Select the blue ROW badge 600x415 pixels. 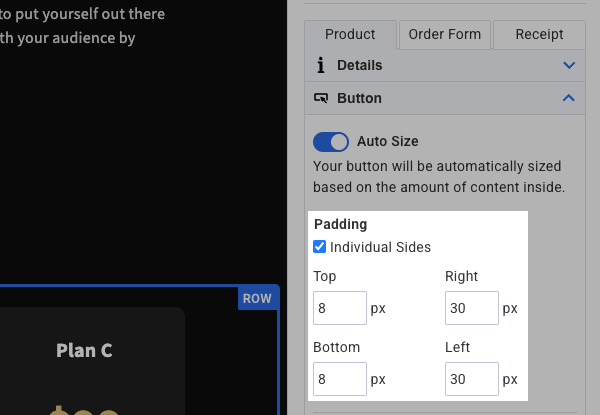pos(257,298)
